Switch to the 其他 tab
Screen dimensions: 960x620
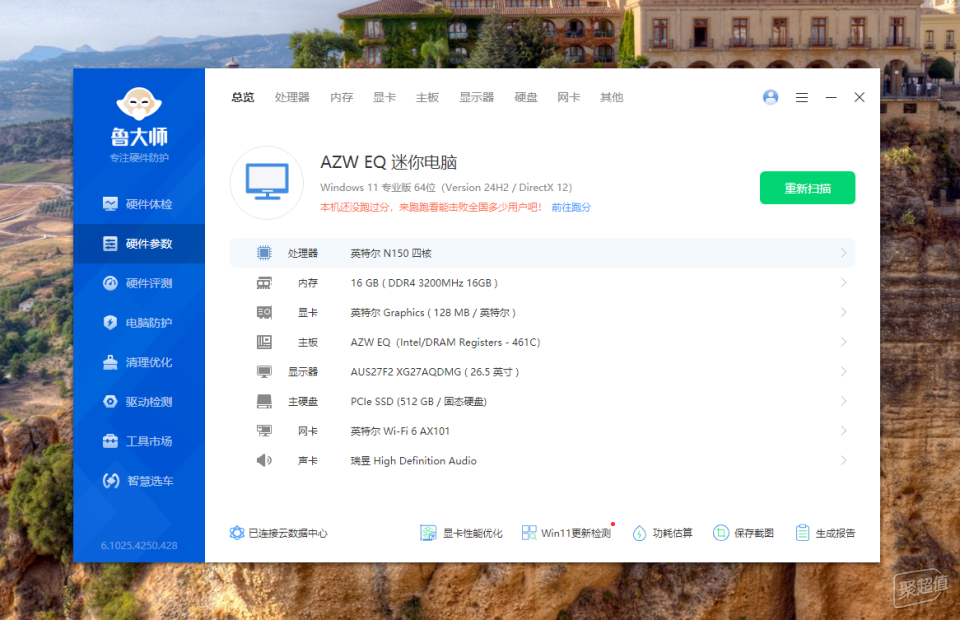(x=611, y=97)
